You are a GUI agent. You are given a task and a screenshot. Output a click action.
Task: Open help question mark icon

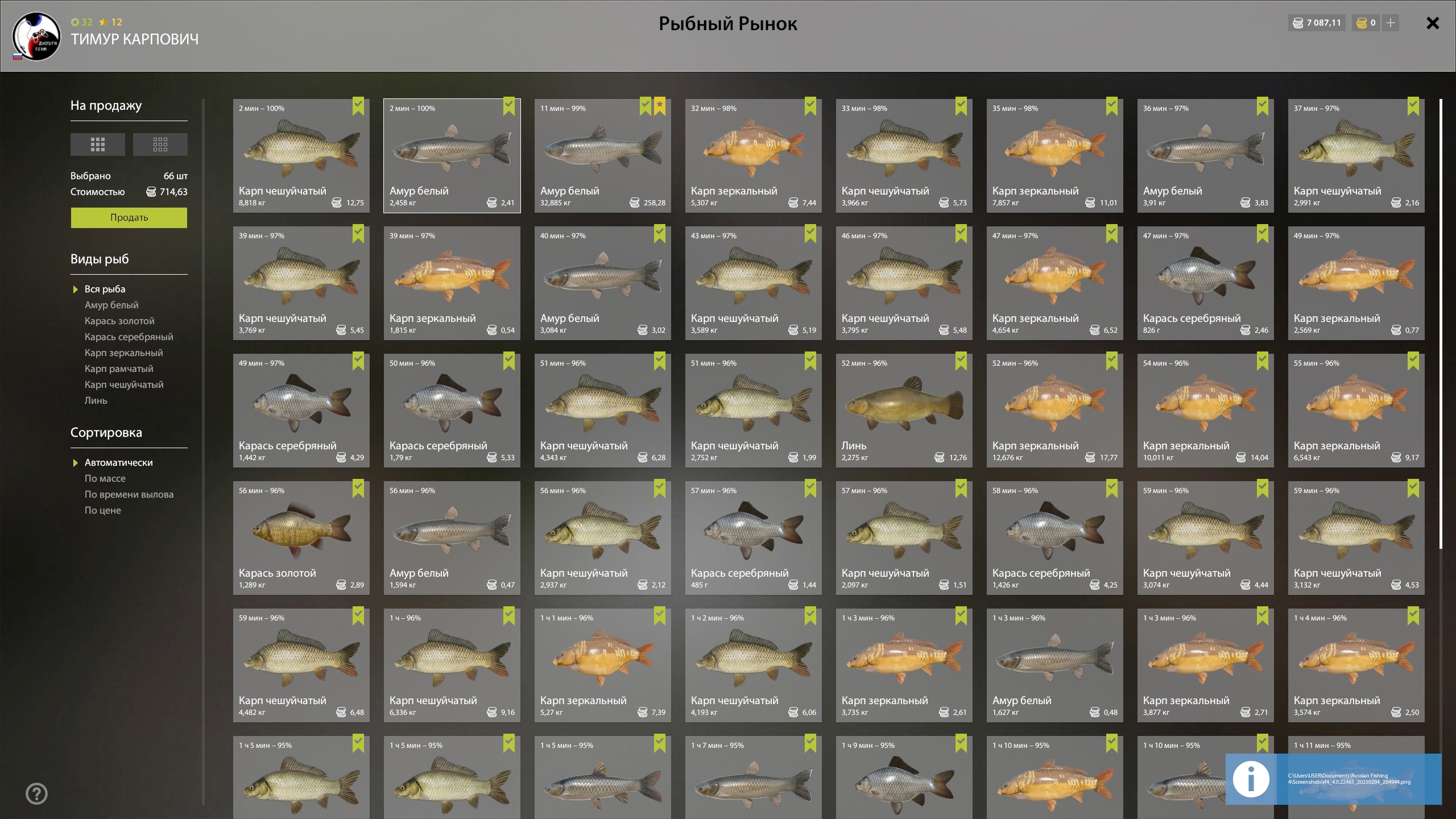[x=37, y=793]
